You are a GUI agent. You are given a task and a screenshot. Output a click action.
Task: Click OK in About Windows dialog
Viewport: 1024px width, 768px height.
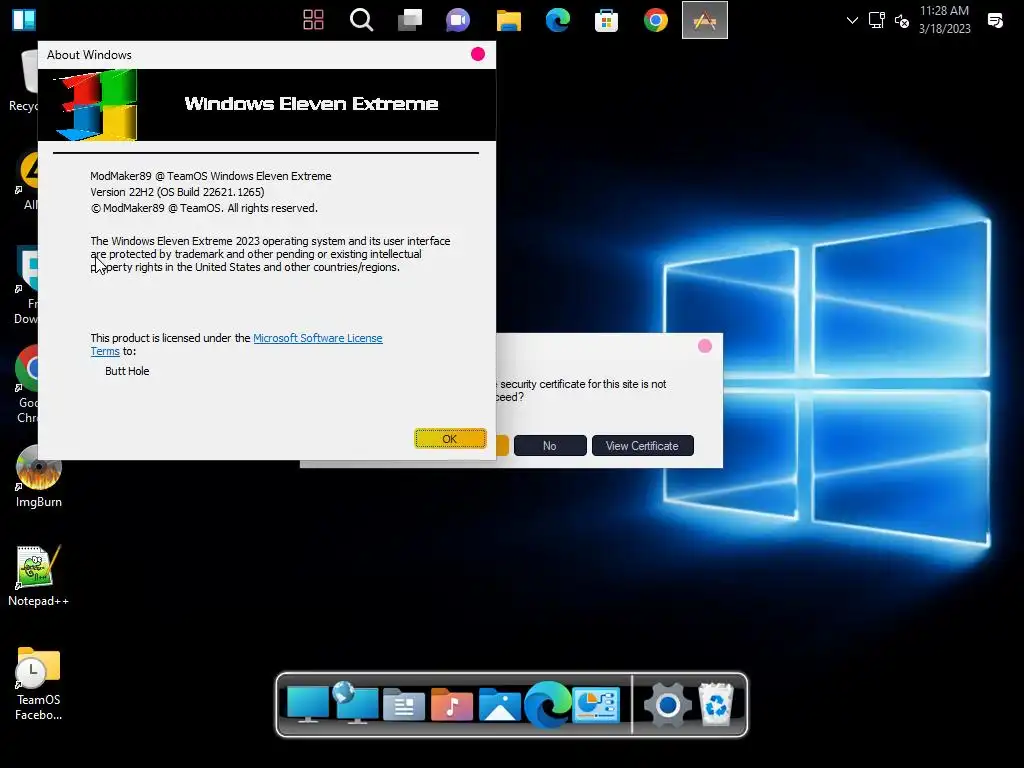[450, 439]
